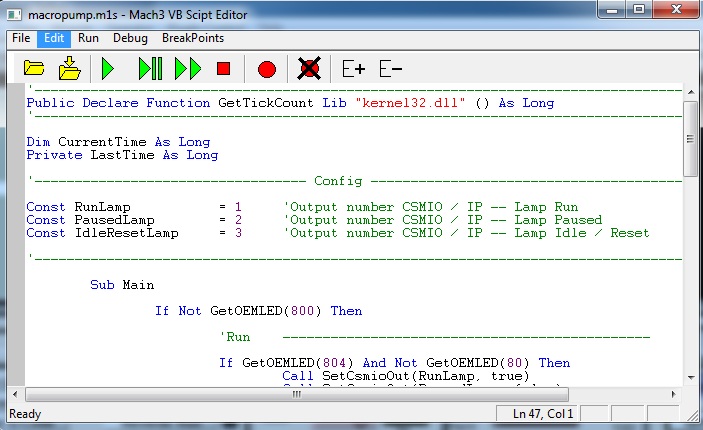Image resolution: width=703 pixels, height=430 pixels.
Task: Click the Save File folder icon
Action: [69, 69]
